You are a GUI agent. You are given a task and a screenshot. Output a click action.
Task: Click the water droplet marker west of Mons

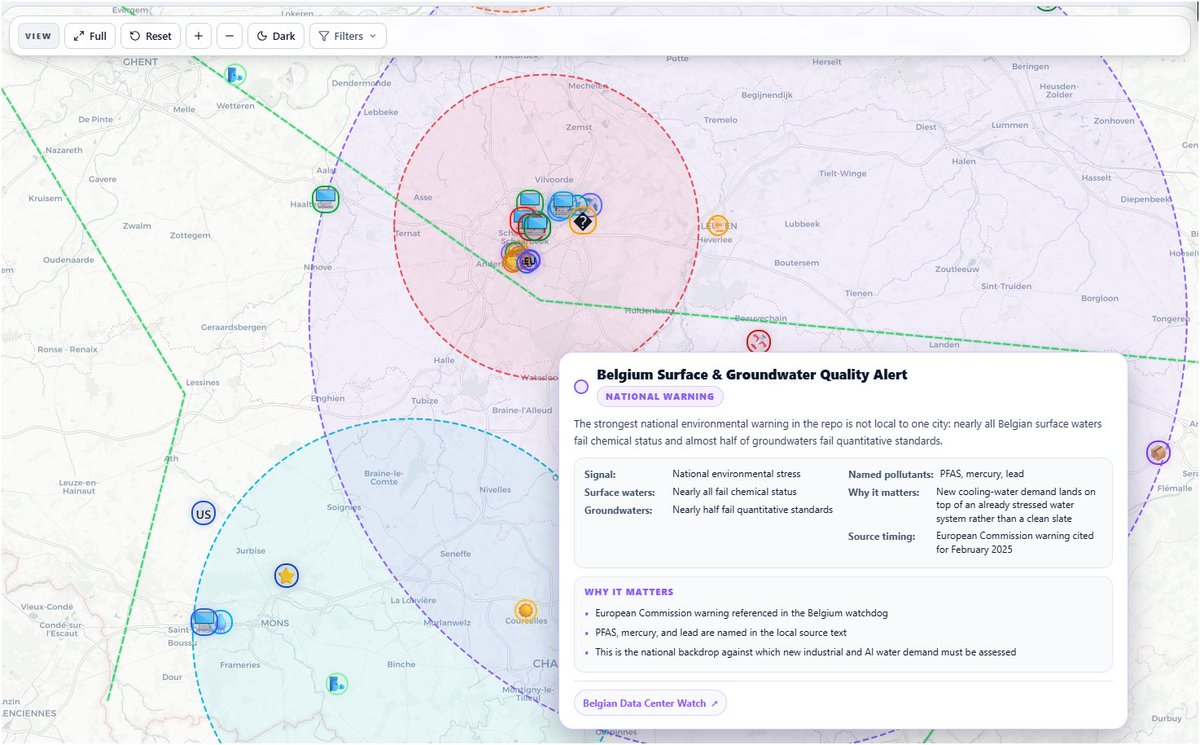pos(221,622)
